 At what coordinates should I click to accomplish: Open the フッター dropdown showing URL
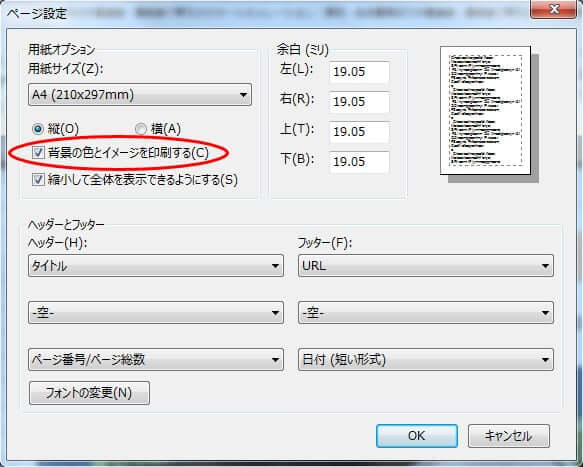coord(426,265)
